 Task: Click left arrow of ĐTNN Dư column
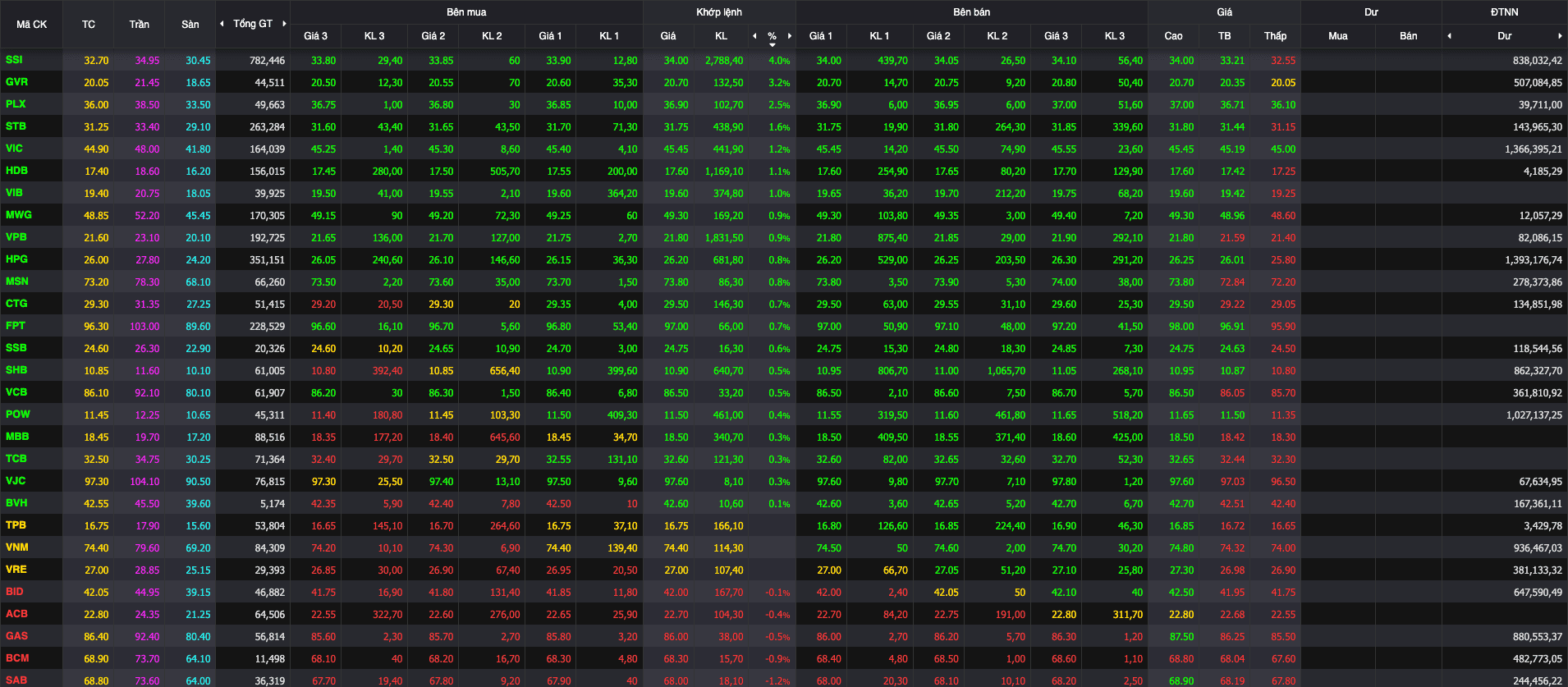(x=1449, y=35)
